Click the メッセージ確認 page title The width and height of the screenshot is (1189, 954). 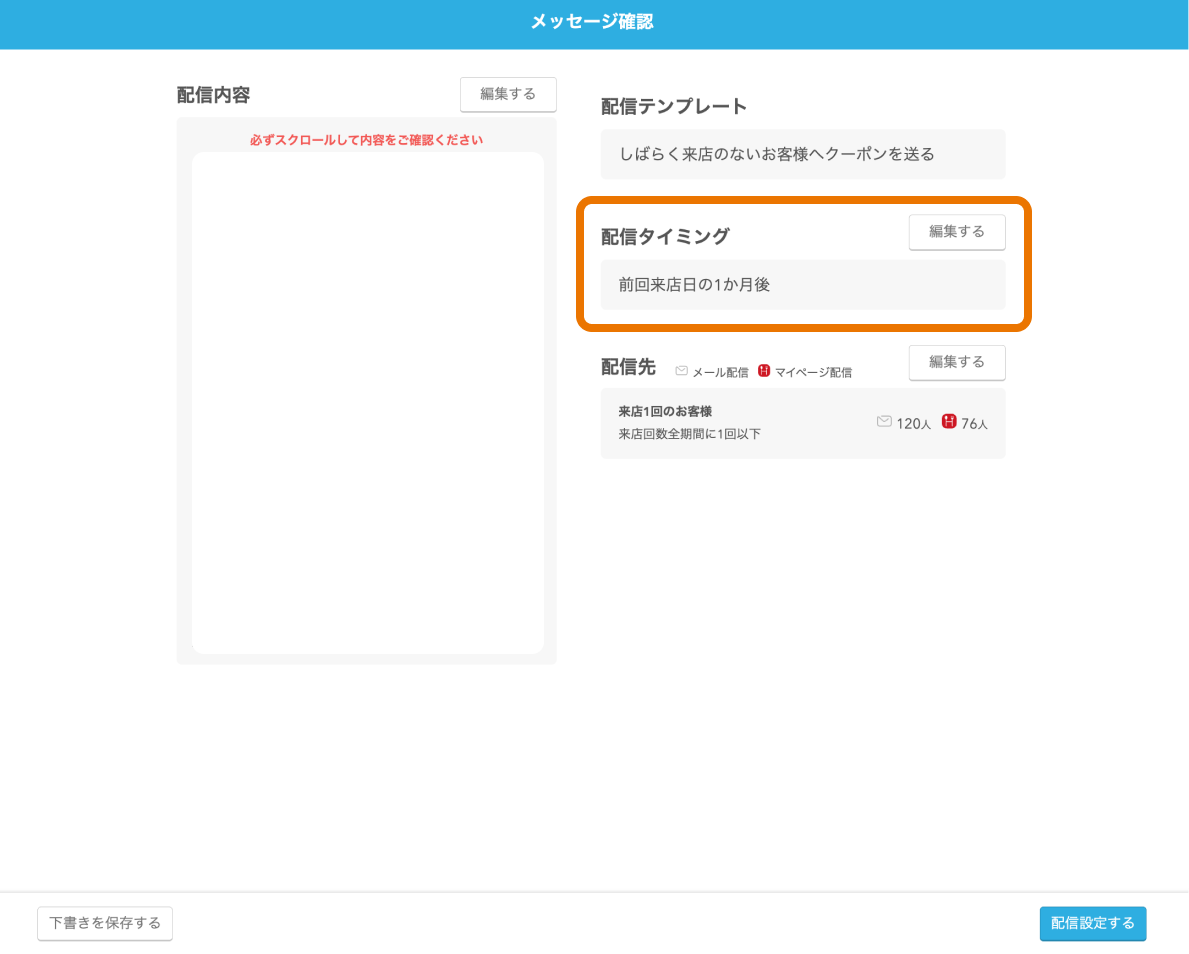592,22
